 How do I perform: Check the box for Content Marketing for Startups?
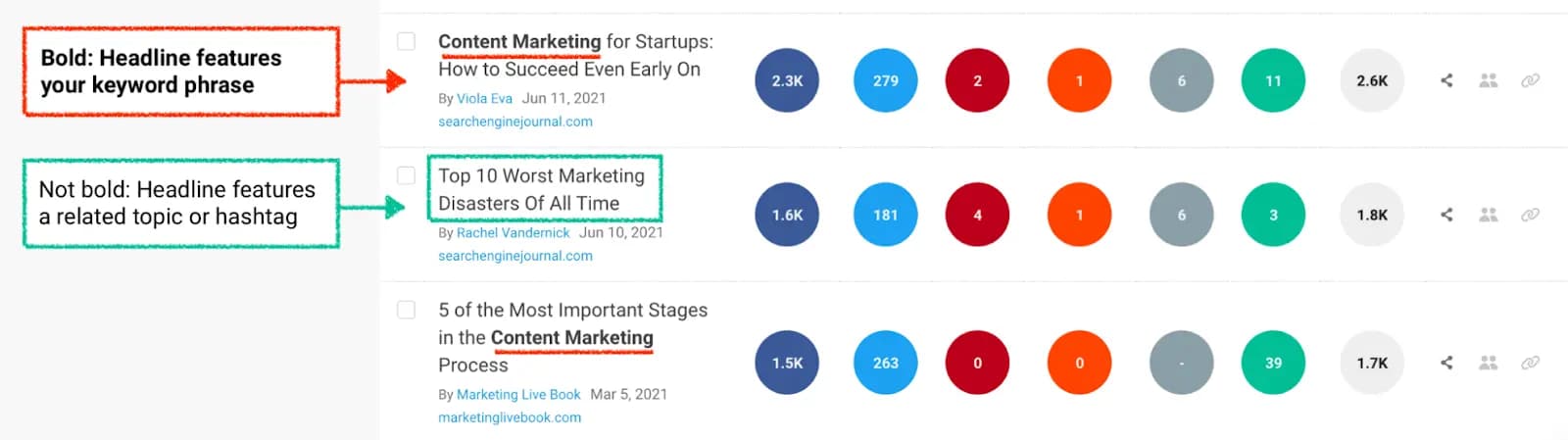coord(406,41)
